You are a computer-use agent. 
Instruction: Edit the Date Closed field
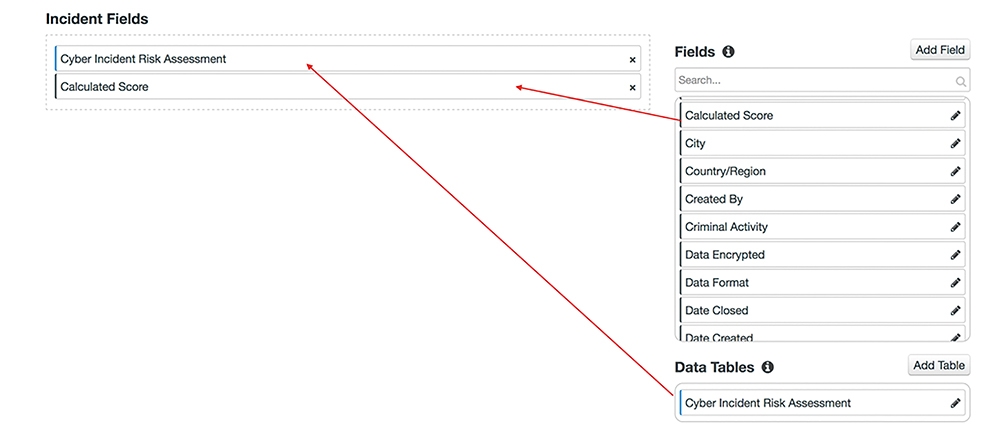955,311
